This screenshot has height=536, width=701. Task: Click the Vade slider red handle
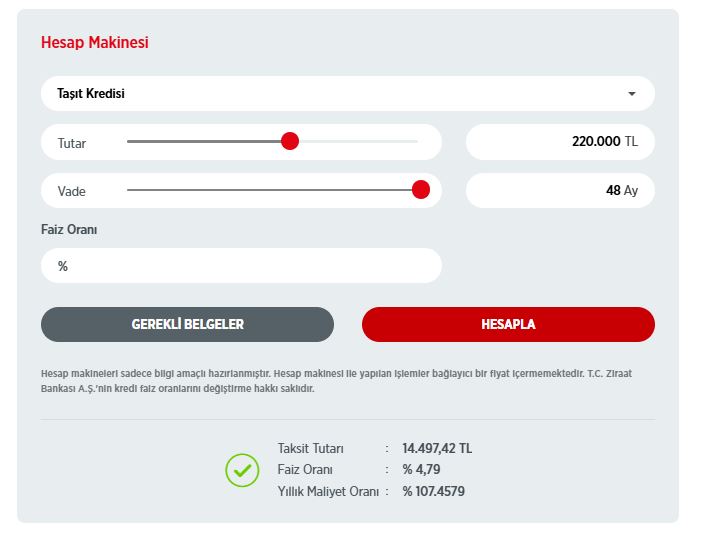click(x=421, y=190)
